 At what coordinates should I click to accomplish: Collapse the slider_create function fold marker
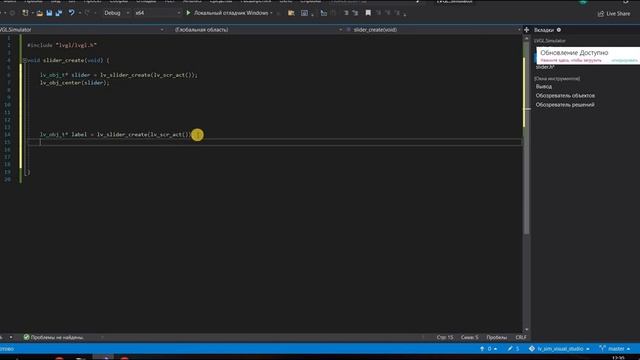click(x=25, y=60)
